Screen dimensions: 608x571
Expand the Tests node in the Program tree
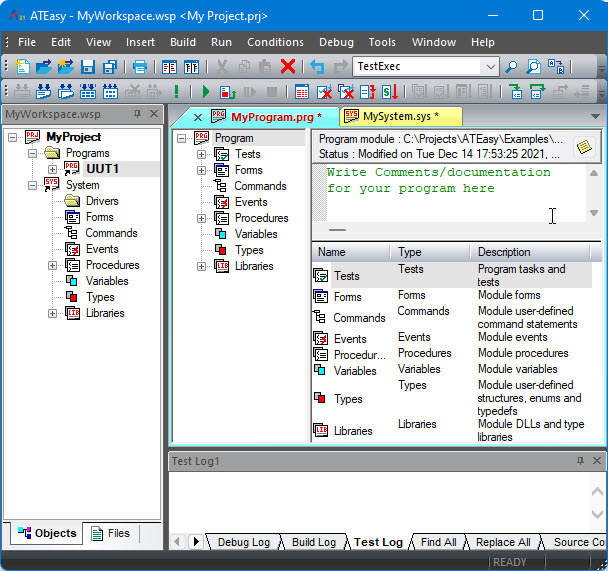[202, 154]
